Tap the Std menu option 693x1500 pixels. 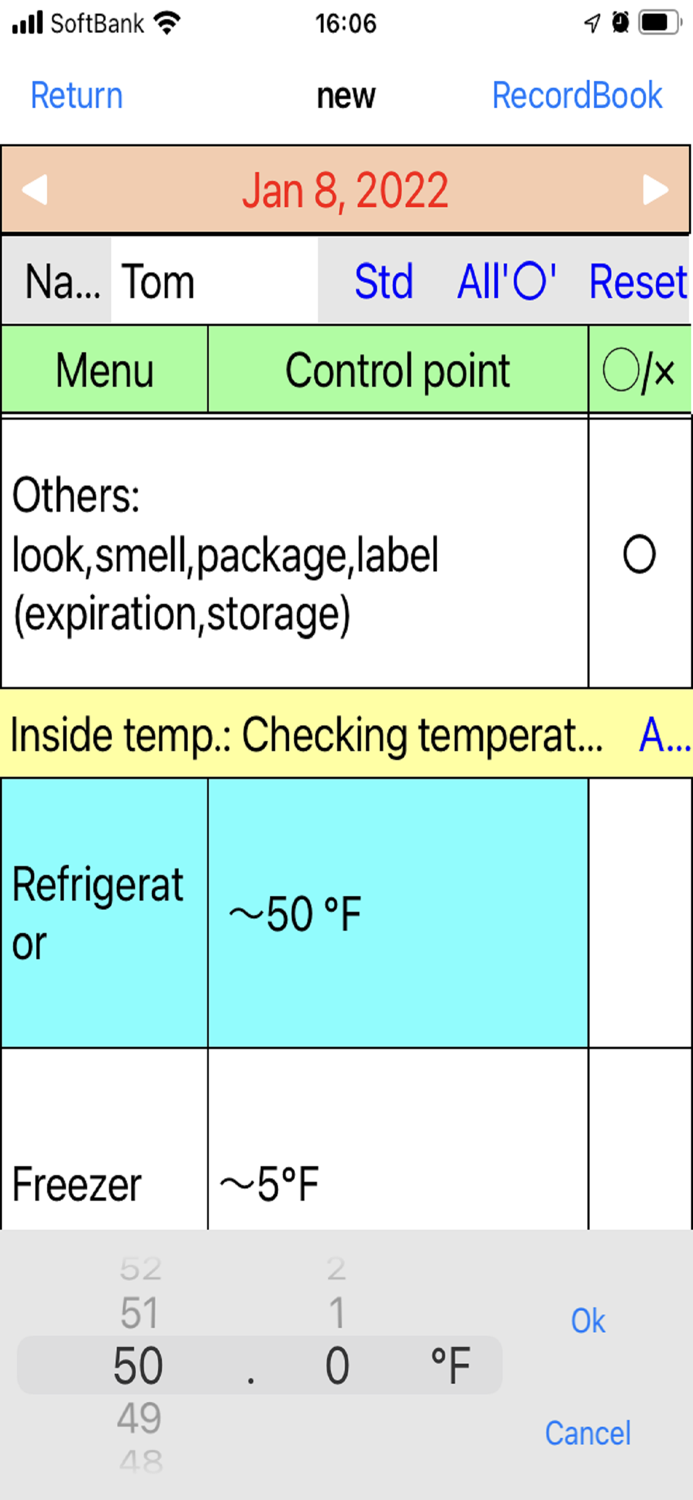pyautogui.click(x=384, y=281)
